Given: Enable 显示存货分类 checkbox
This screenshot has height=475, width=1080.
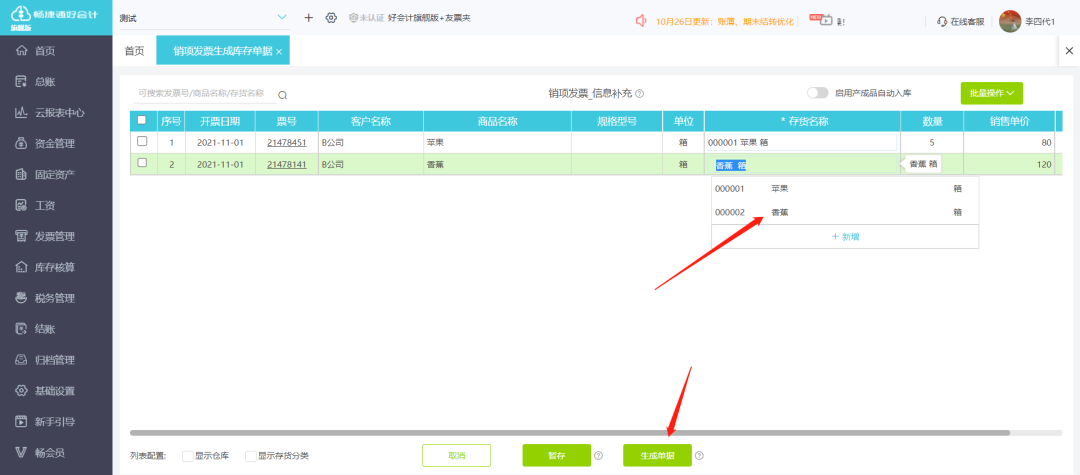Looking at the screenshot, I should coord(251,456).
